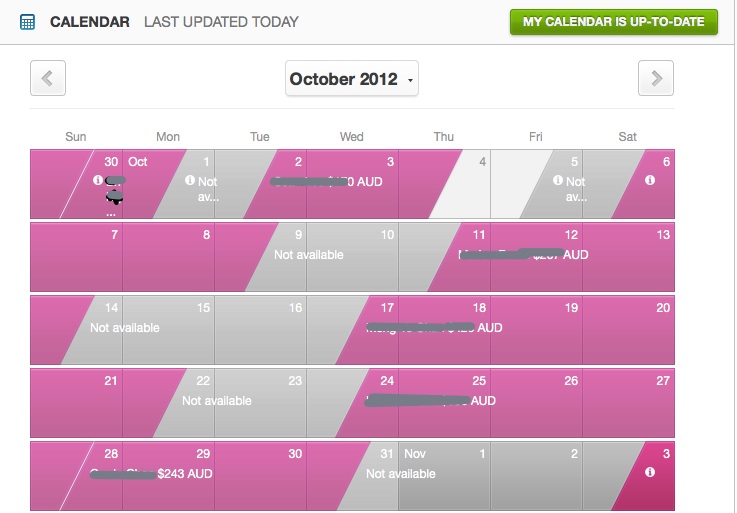Select the 'Not available' block on October 31
This screenshot has width=737, height=513.
coord(401,474)
